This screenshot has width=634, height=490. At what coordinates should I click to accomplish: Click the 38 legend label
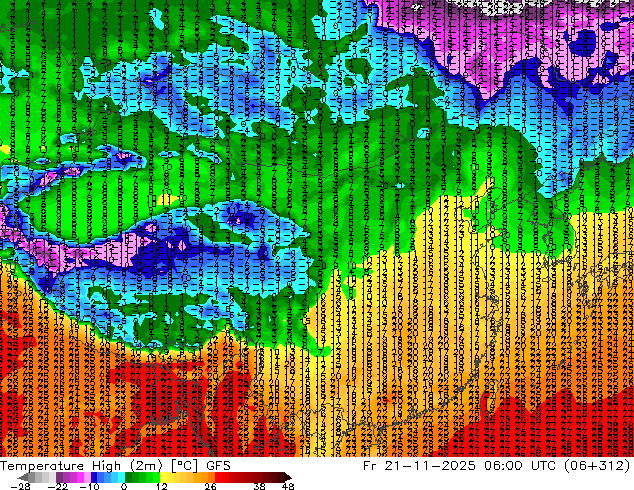click(x=260, y=486)
